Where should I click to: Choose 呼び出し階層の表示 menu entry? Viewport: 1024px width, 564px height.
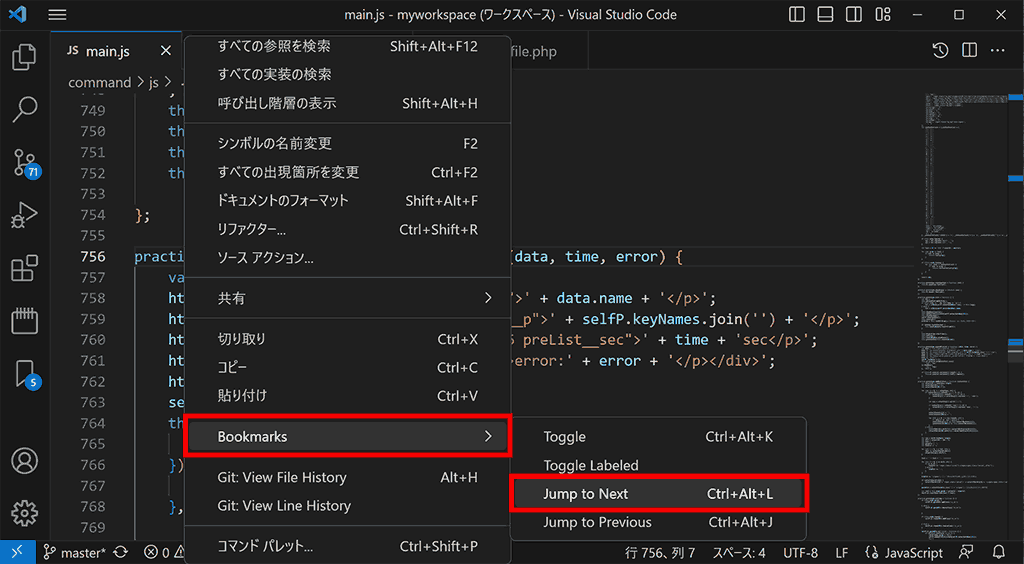click(347, 103)
